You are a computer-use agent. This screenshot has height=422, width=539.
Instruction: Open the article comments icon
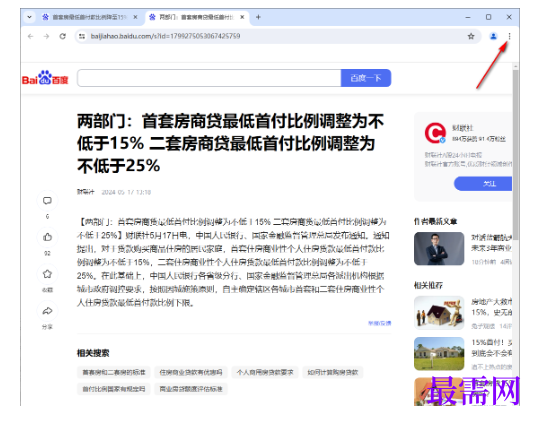point(47,201)
